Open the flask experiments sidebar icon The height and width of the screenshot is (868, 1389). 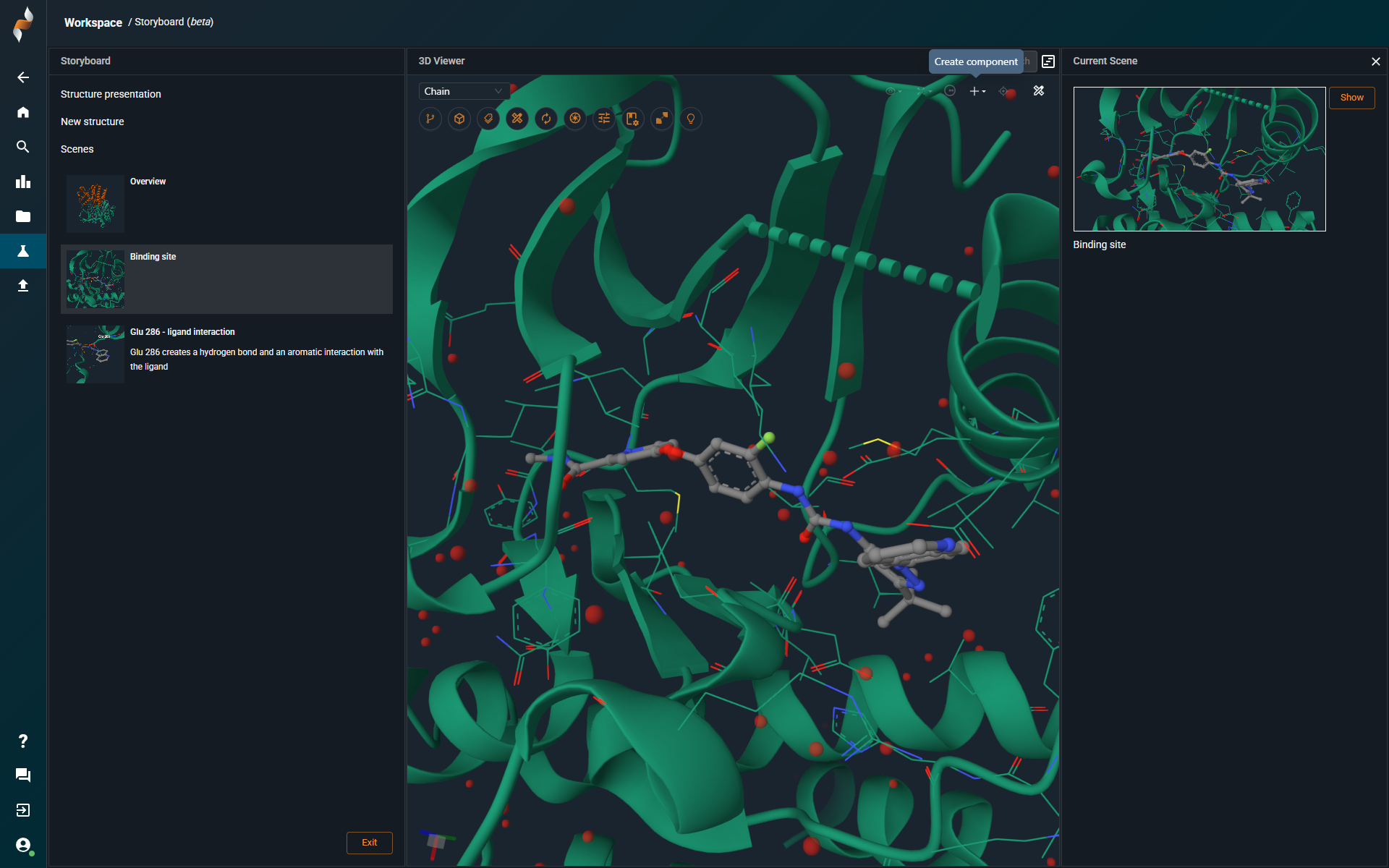[23, 251]
